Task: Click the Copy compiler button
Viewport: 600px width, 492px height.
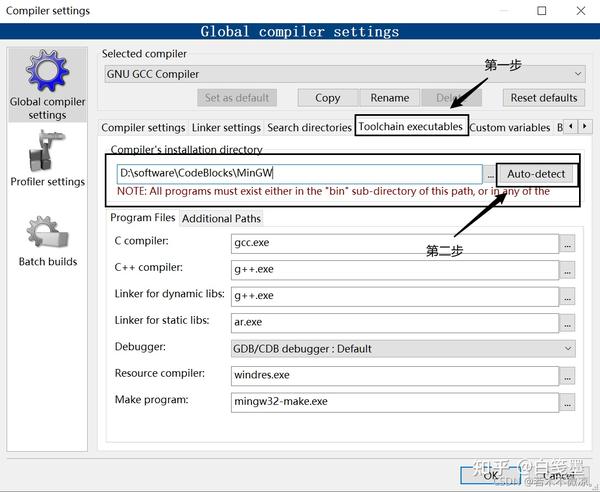Action: (x=328, y=98)
